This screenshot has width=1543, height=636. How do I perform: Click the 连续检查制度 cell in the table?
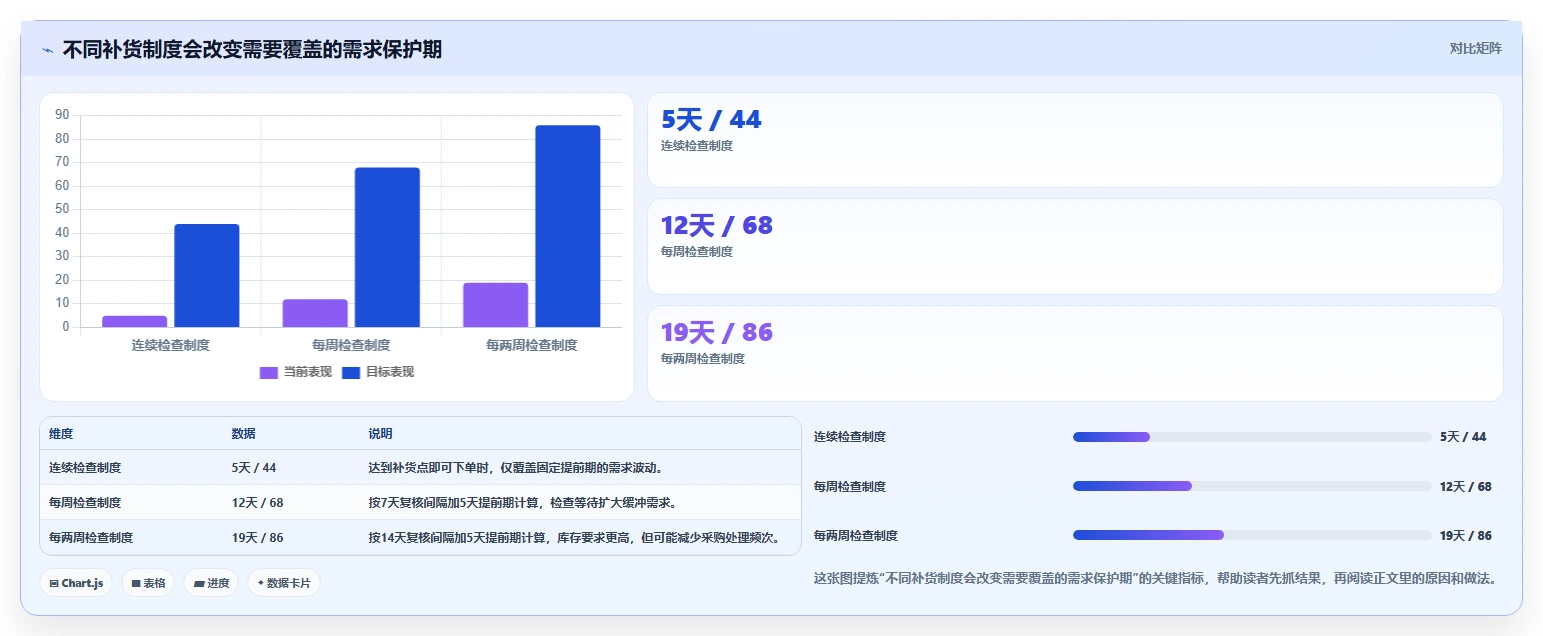85,468
